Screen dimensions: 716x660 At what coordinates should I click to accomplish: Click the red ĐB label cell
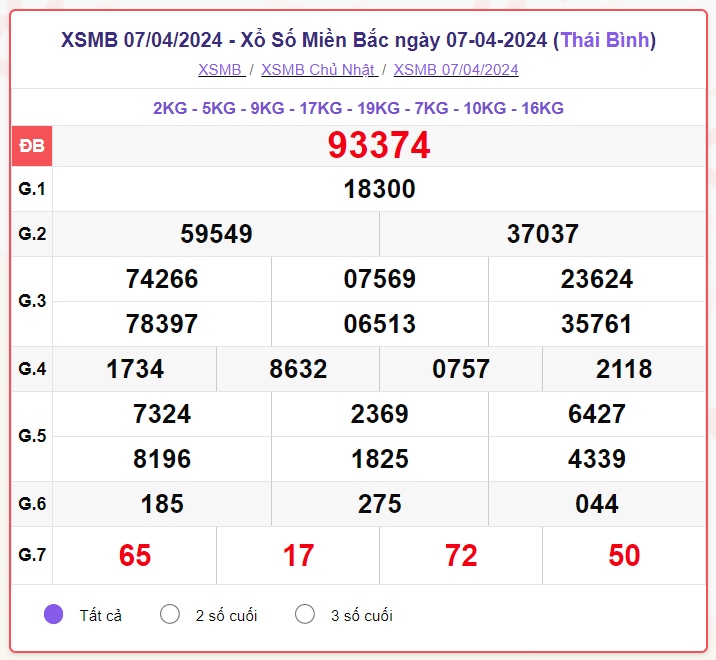tap(32, 146)
